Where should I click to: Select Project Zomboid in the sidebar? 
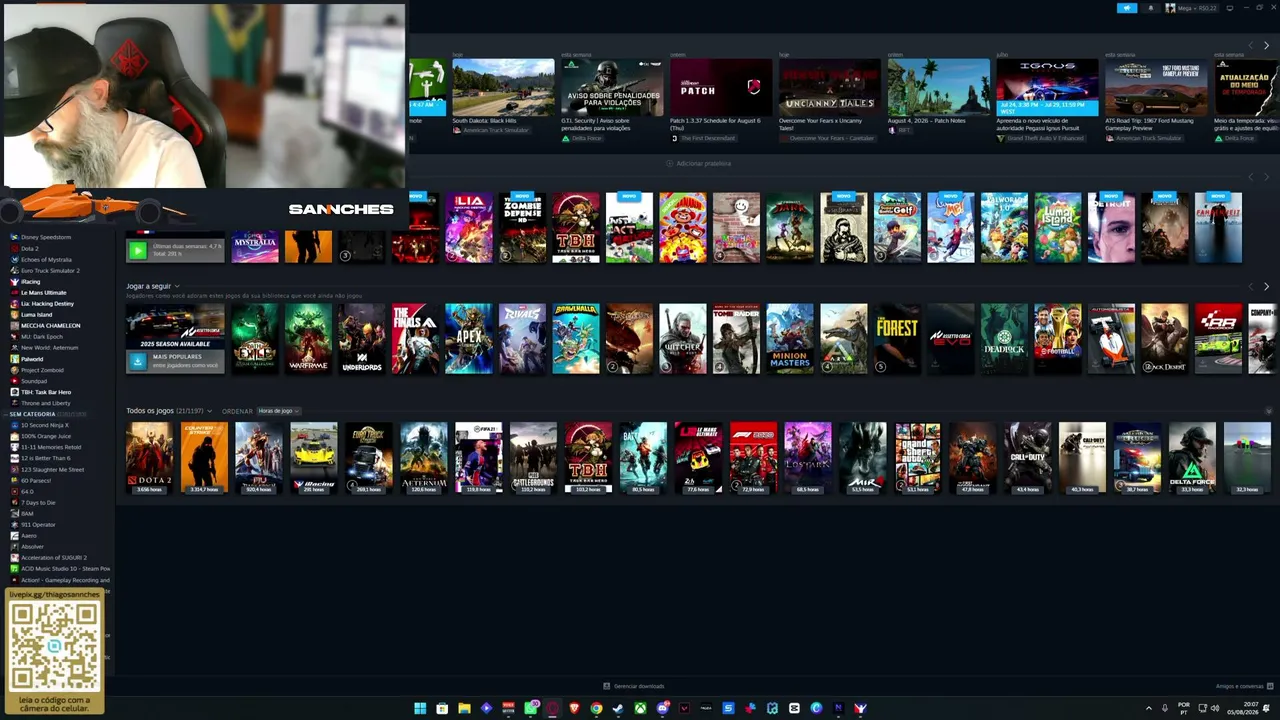pos(42,370)
